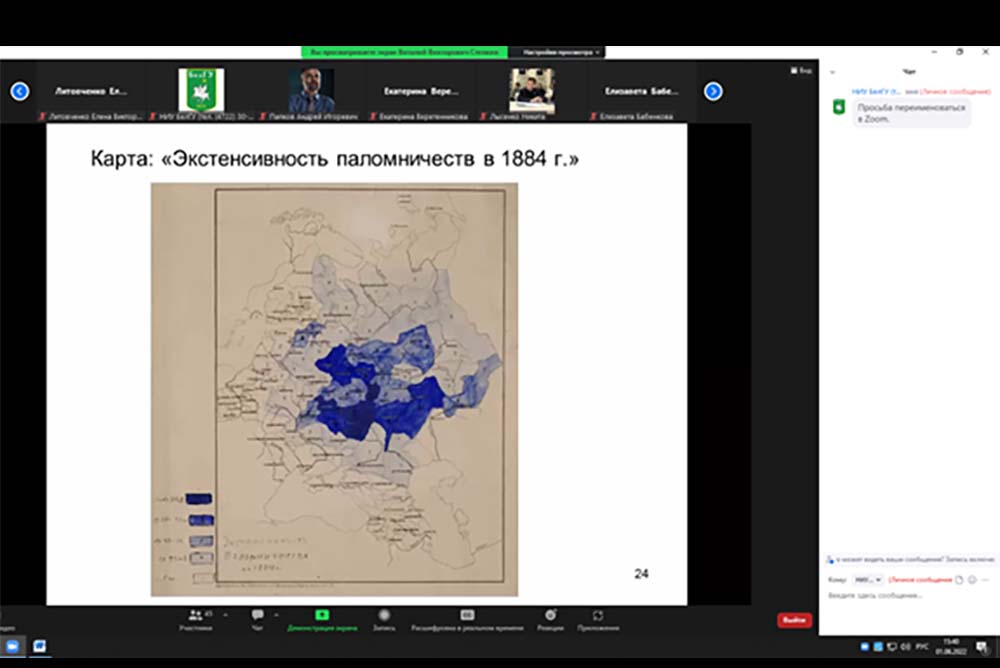The height and width of the screenshot is (668, 1000).
Task: Collapse the chat panel chevron
Action: [x=832, y=72]
